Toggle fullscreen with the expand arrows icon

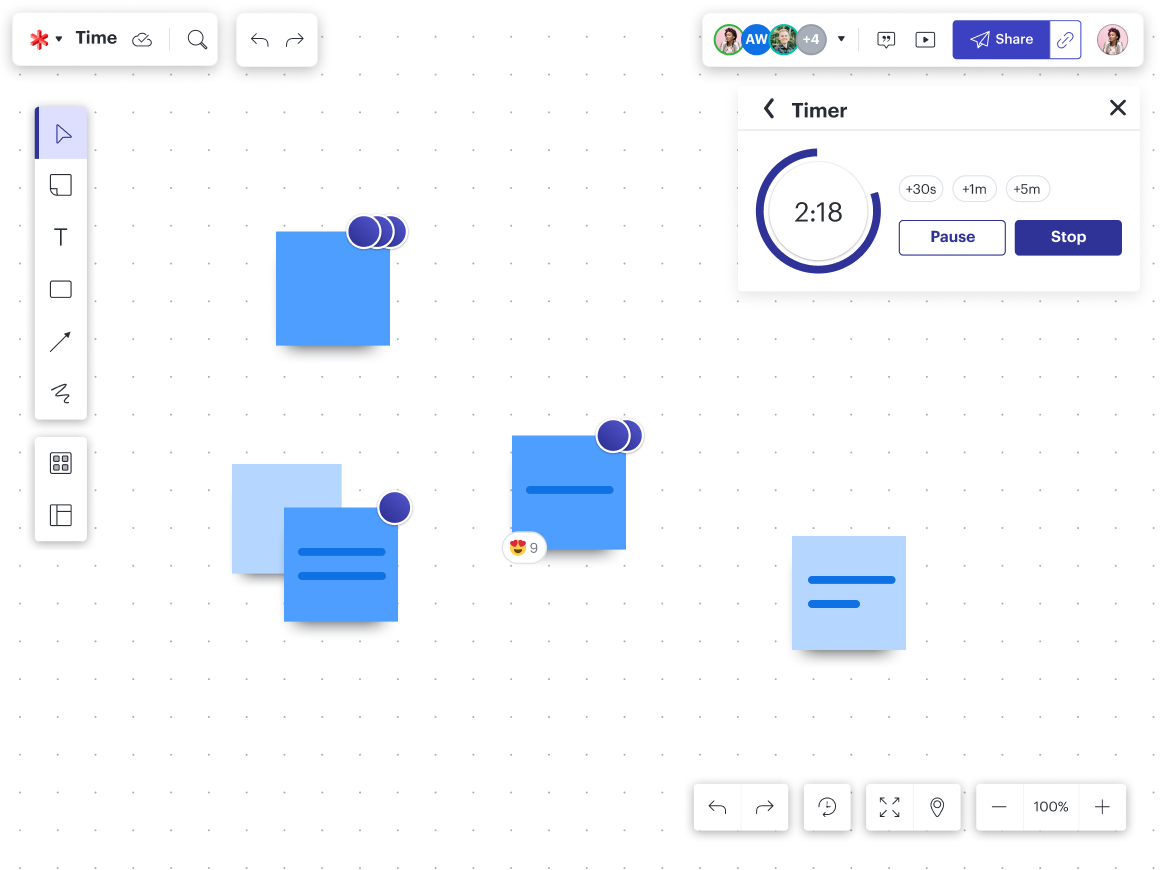pos(889,807)
